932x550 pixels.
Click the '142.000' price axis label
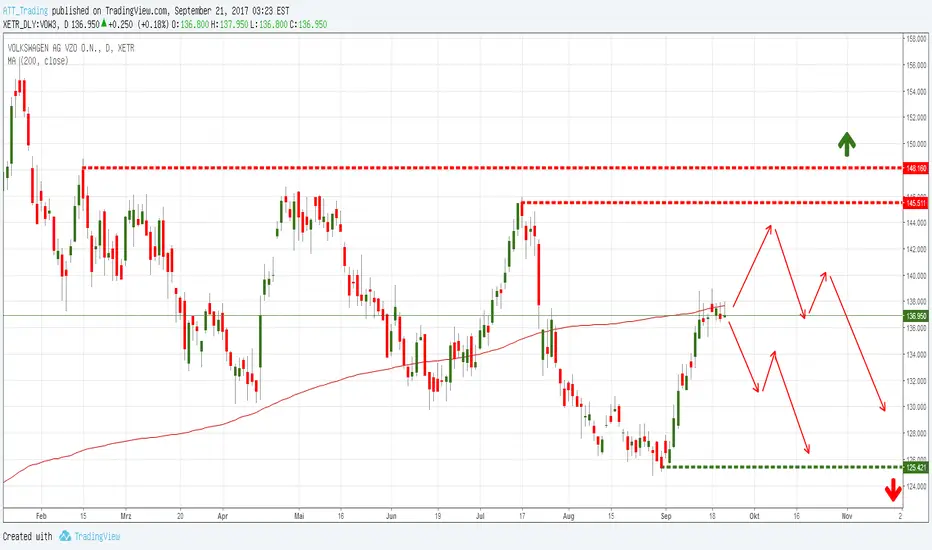pyautogui.click(x=916, y=249)
